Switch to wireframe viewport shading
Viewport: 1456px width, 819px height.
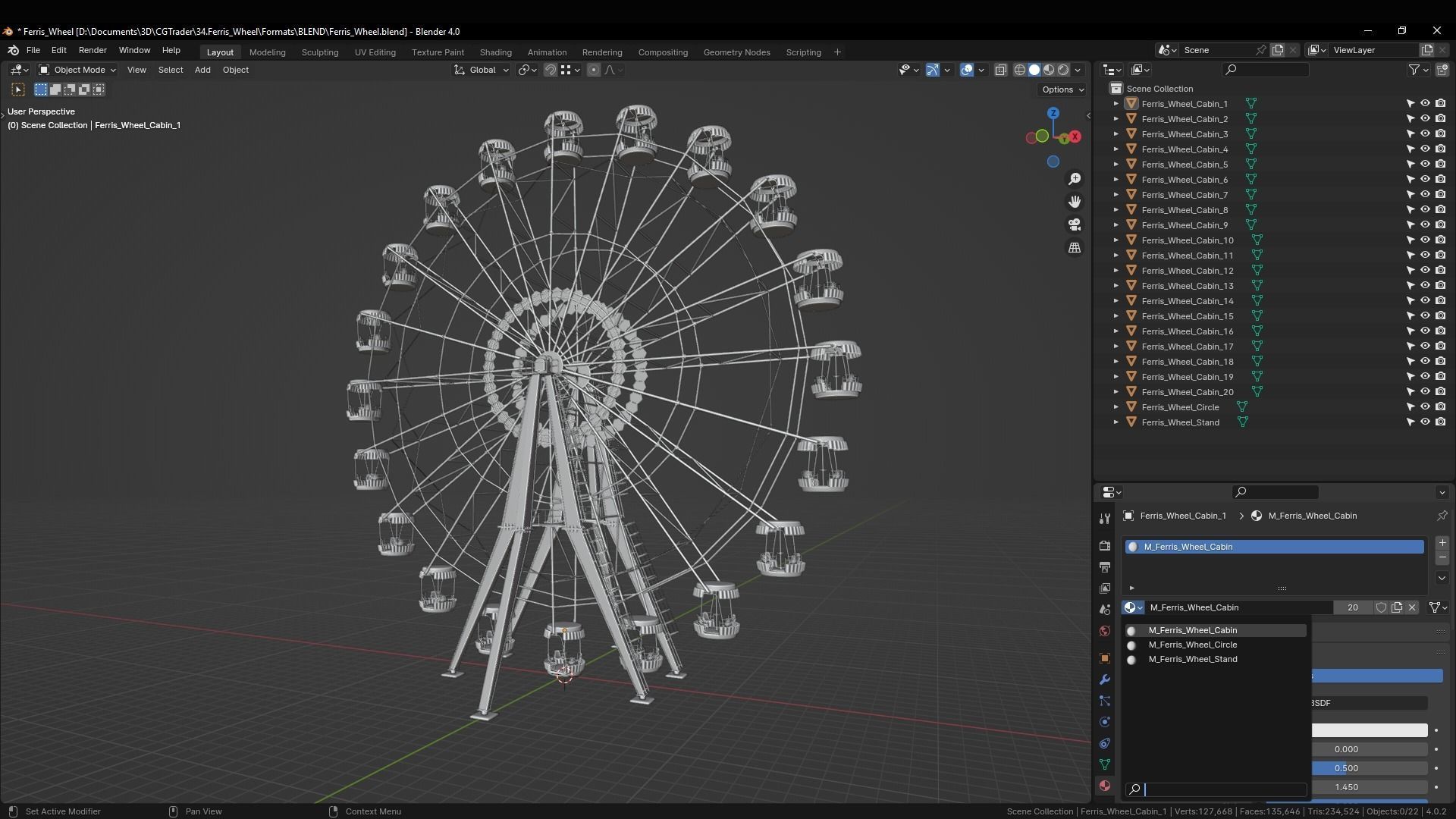click(1020, 70)
